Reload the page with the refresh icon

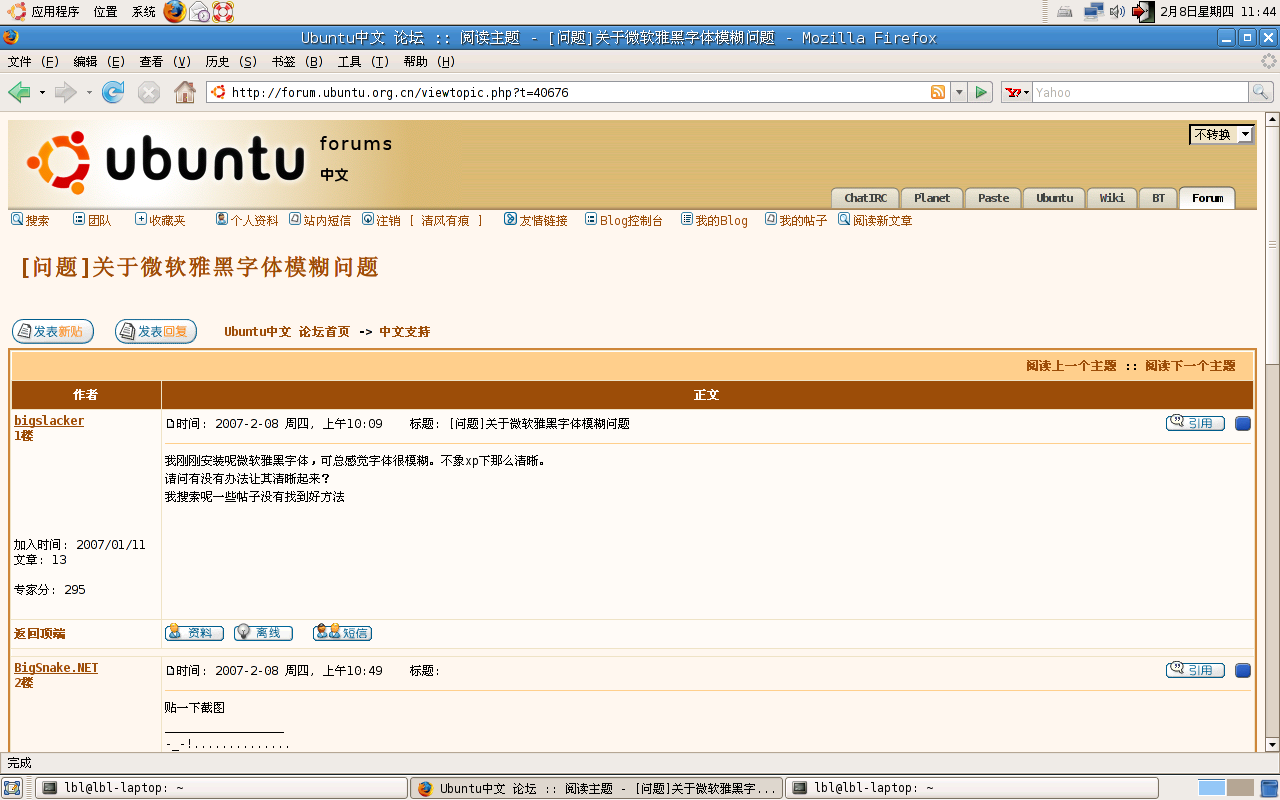[114, 92]
